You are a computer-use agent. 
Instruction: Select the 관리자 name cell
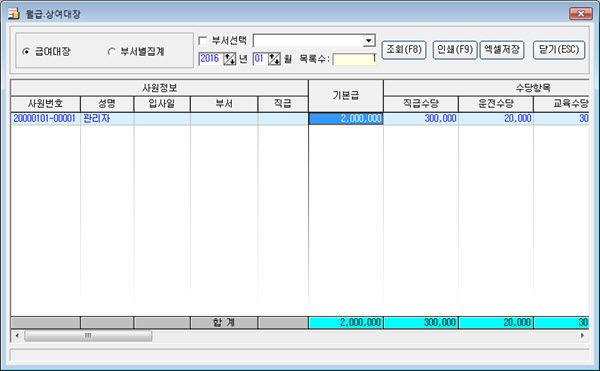tap(107, 119)
